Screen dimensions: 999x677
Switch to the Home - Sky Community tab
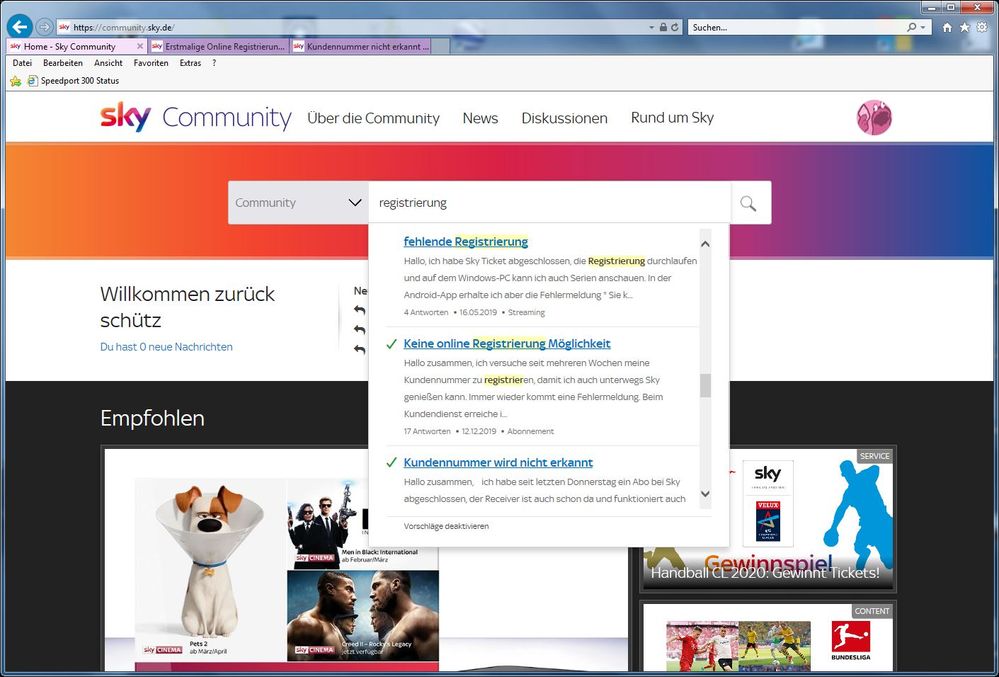[x=76, y=46]
